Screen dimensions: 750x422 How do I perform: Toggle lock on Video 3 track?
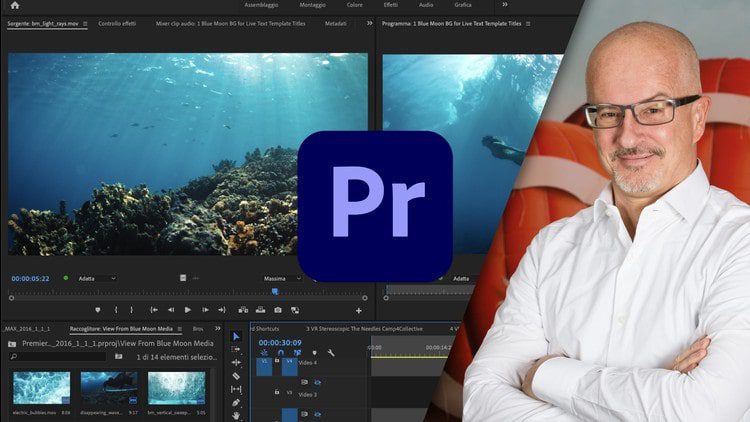[x=277, y=392]
